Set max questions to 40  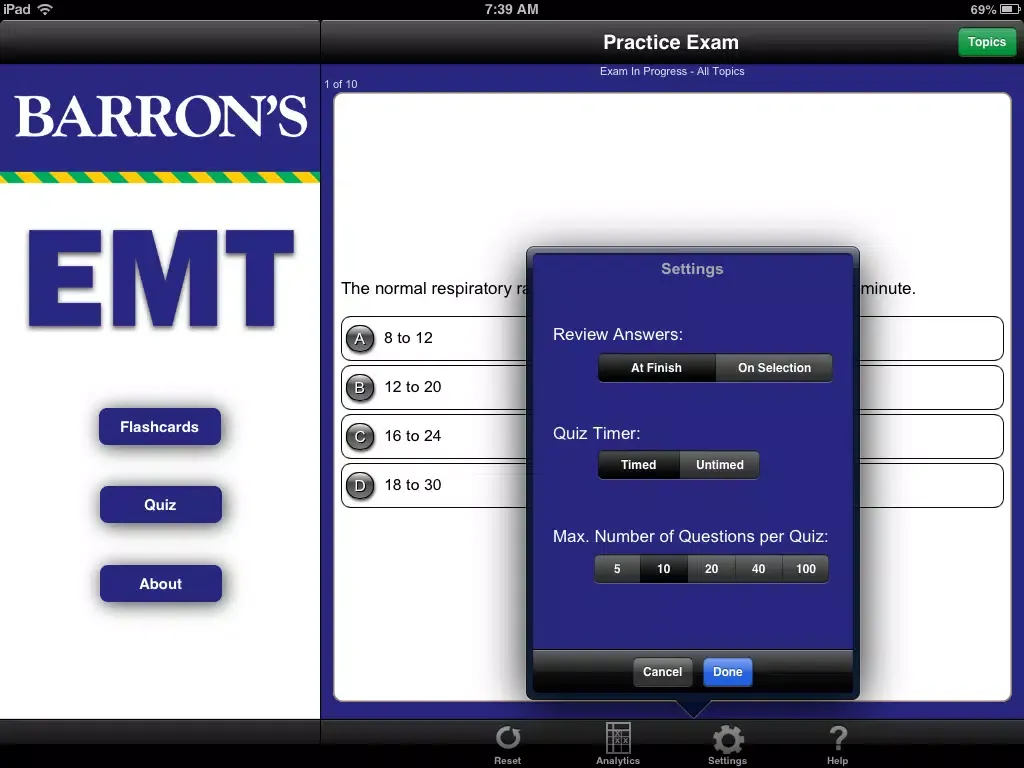point(758,569)
